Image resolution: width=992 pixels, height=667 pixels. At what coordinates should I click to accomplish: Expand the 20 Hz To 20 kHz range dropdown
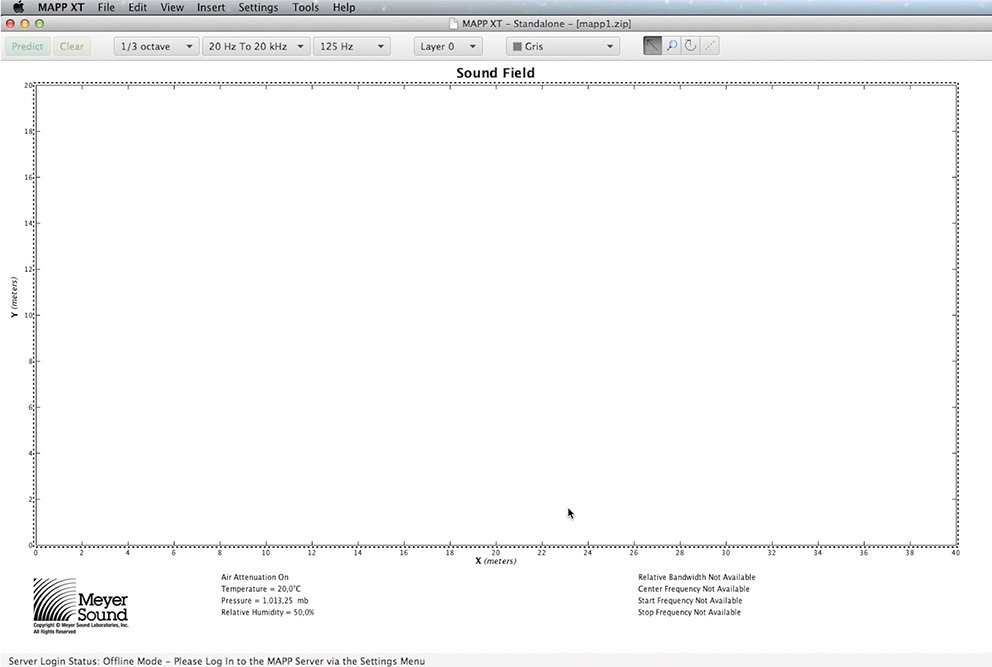pyautogui.click(x=256, y=46)
